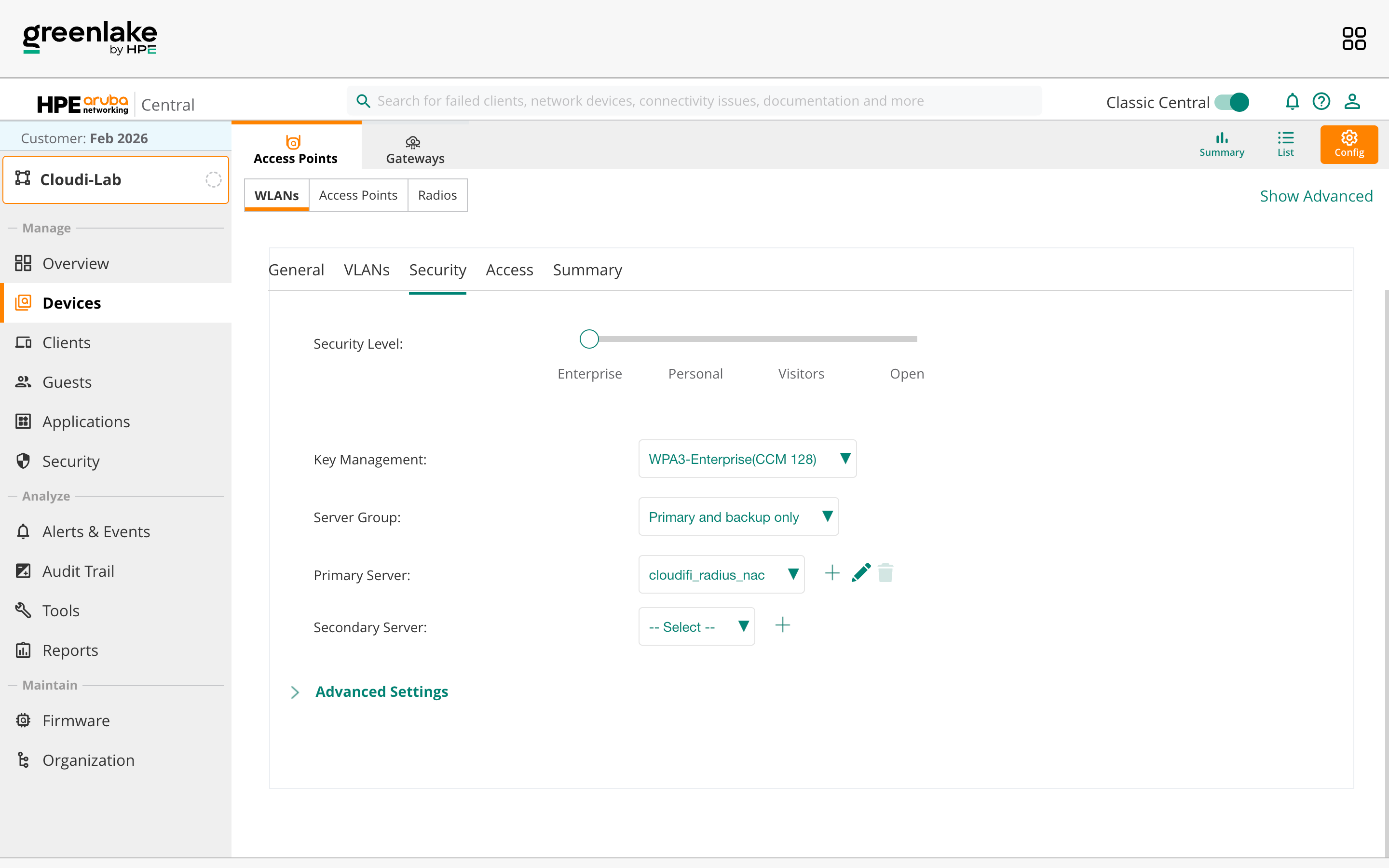Open Audit Trail in the sidebar

(78, 571)
